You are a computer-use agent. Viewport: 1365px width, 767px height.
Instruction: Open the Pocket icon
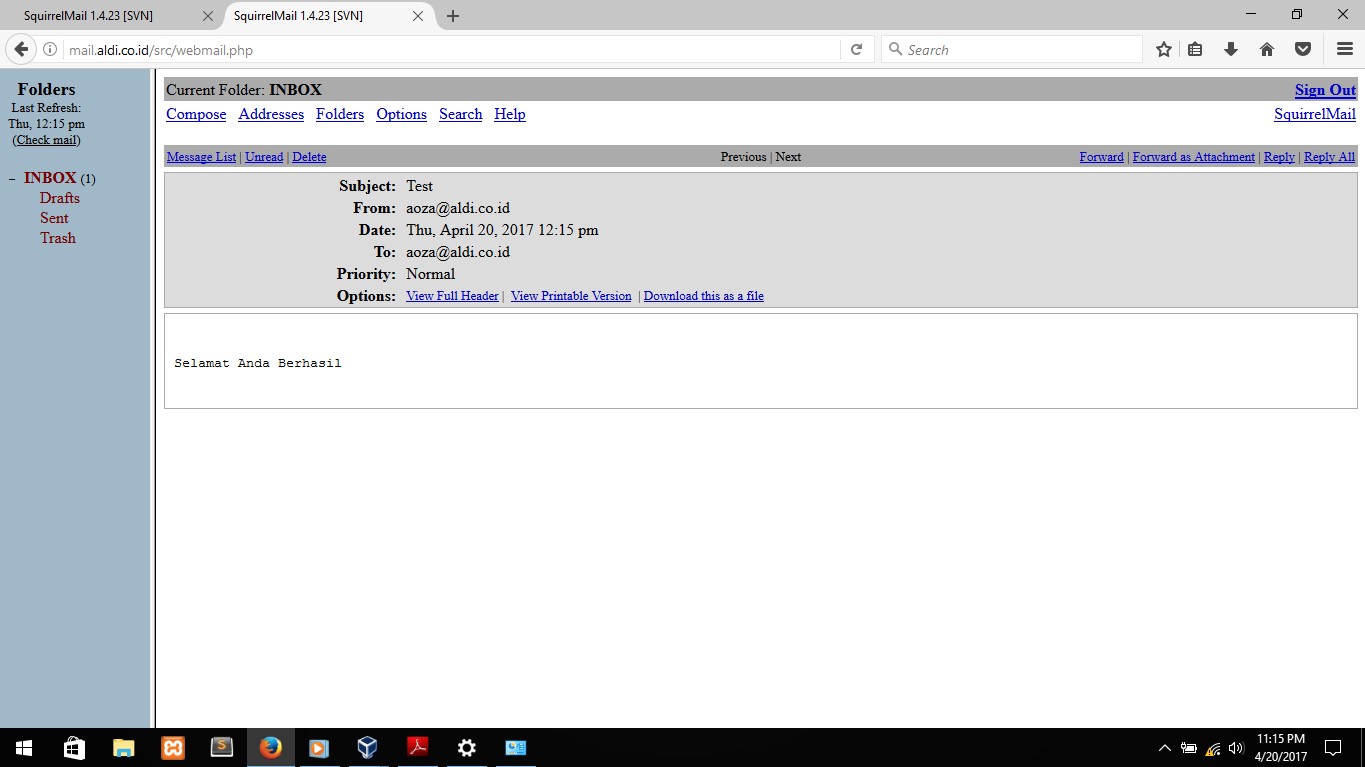(x=1303, y=50)
